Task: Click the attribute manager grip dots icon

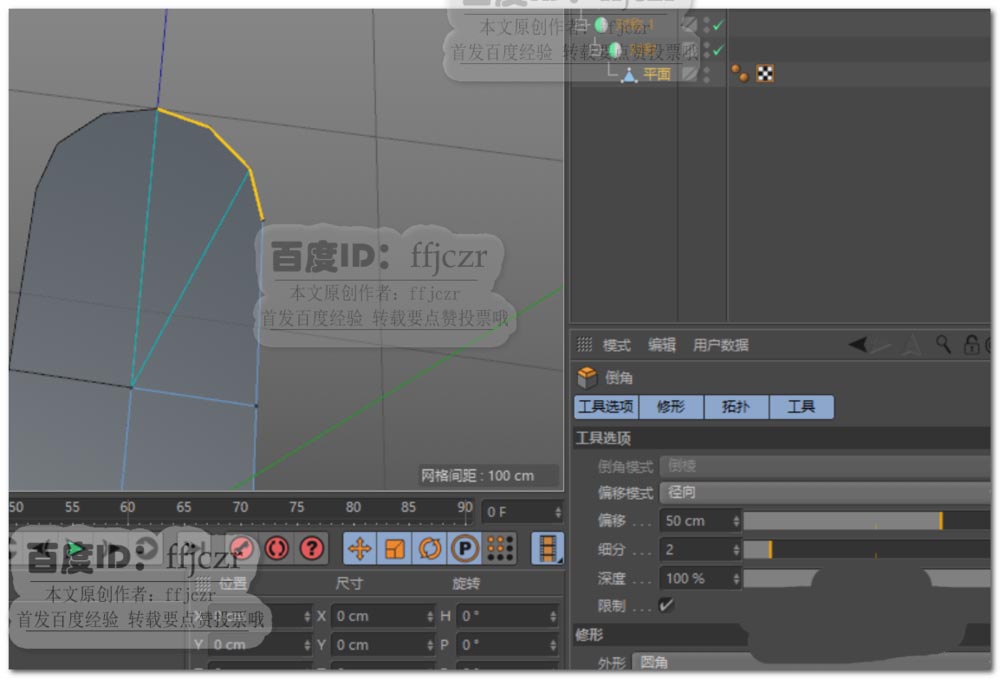Action: point(584,345)
